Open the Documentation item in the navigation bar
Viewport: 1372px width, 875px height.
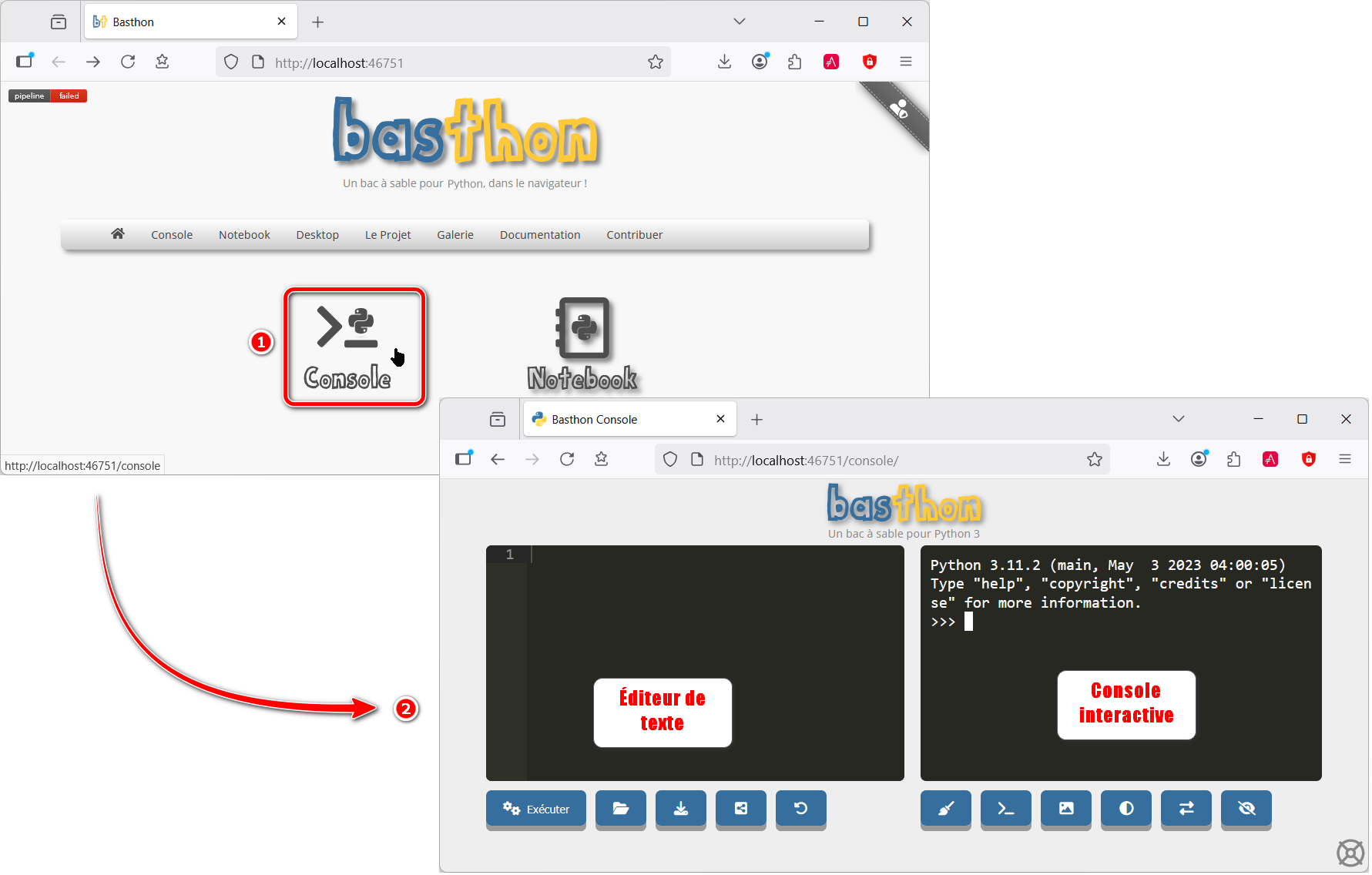pos(539,235)
